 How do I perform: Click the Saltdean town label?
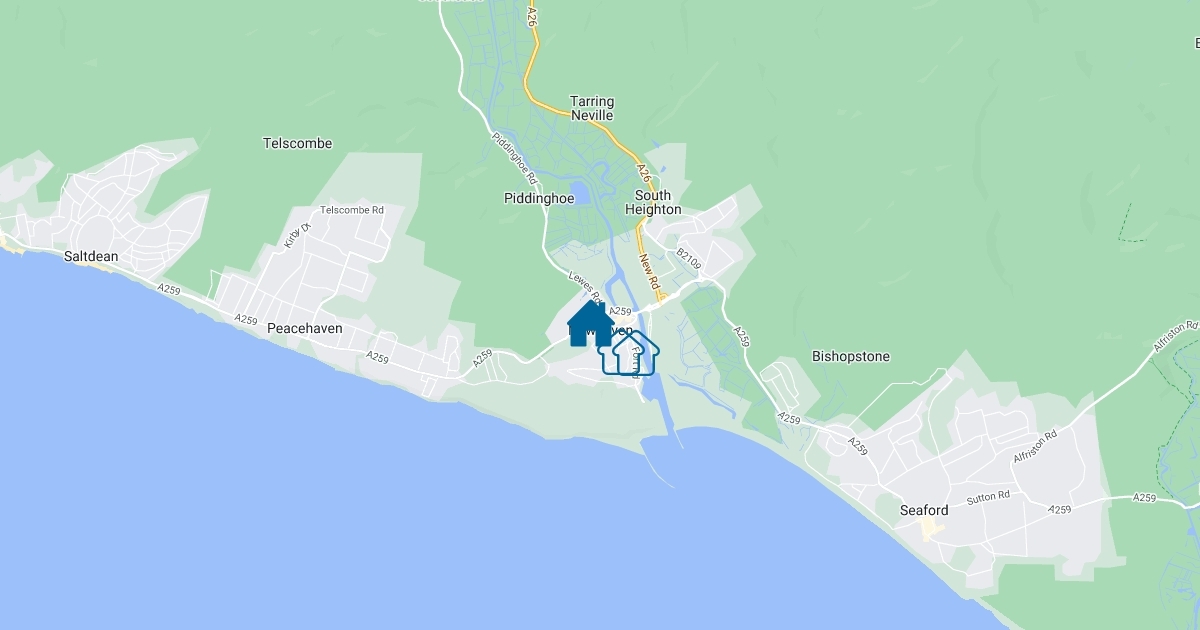(91, 257)
